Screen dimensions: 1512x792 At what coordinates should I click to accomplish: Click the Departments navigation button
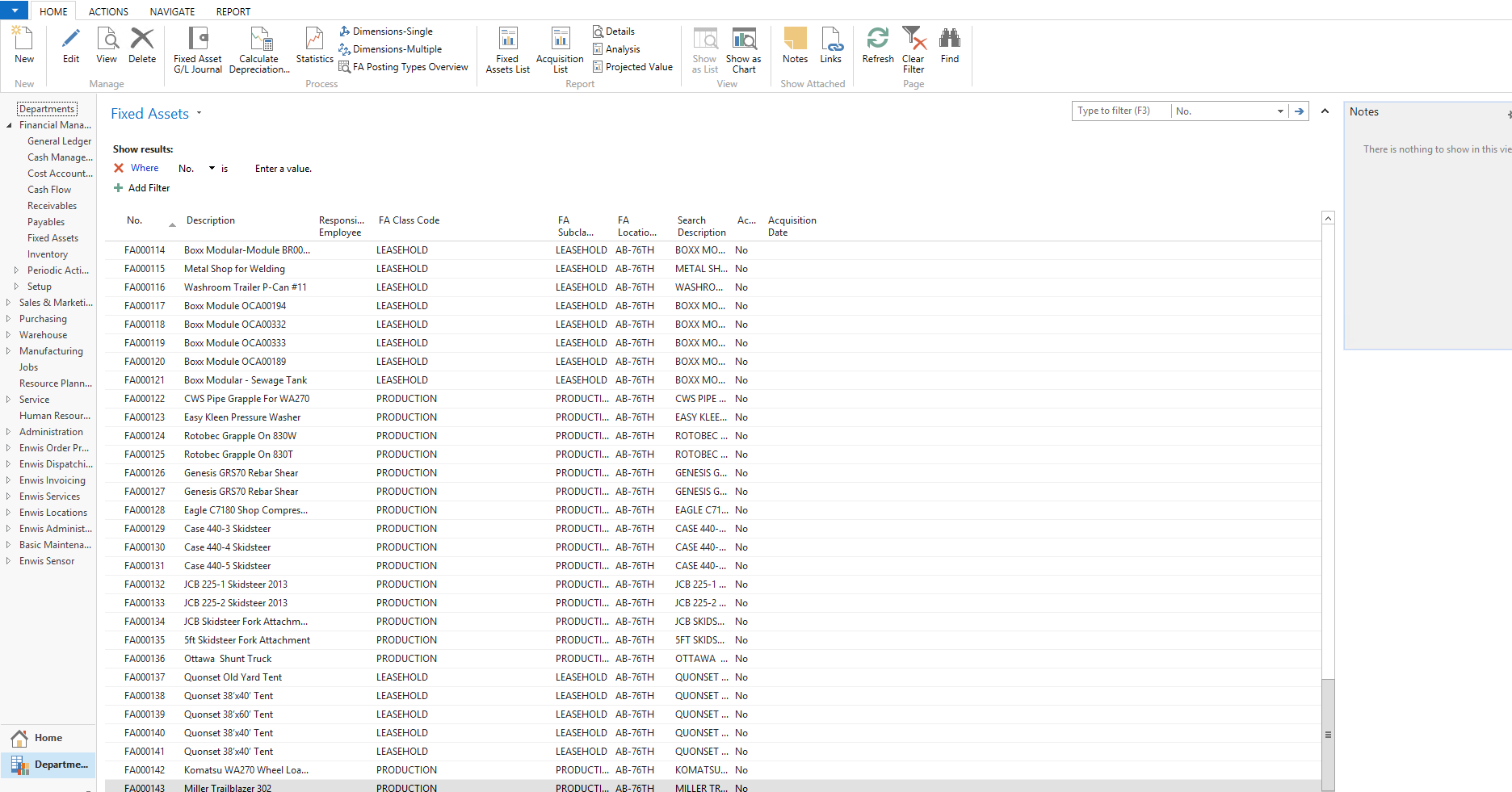(48, 765)
